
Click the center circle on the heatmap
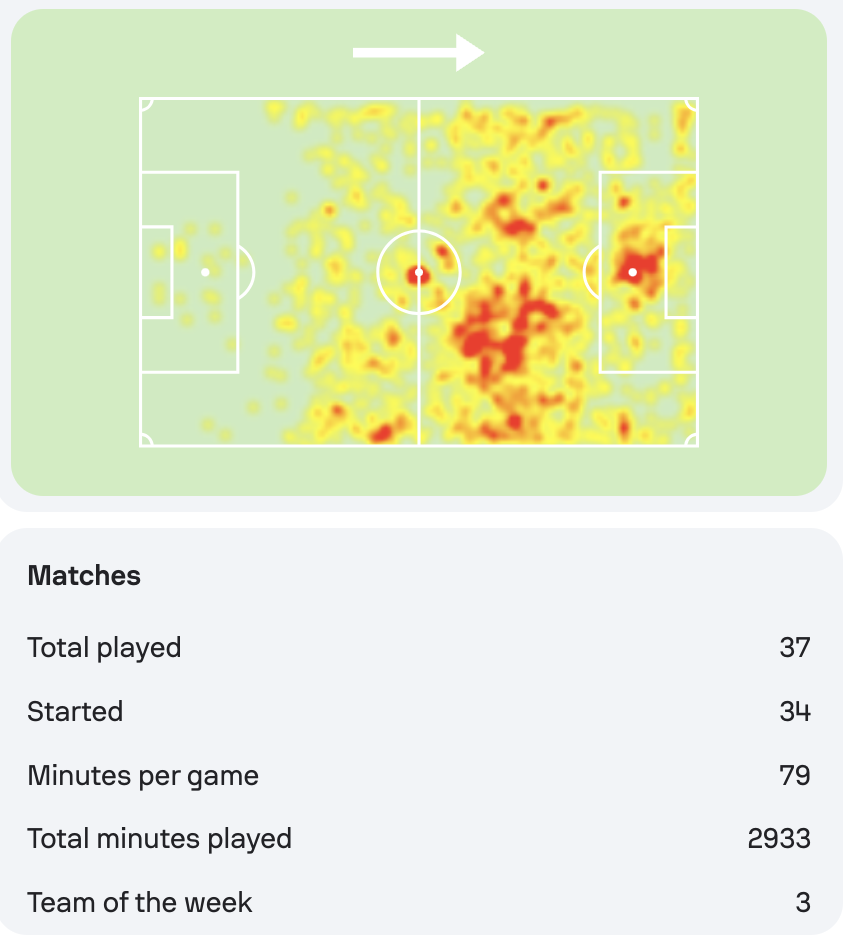point(419,273)
